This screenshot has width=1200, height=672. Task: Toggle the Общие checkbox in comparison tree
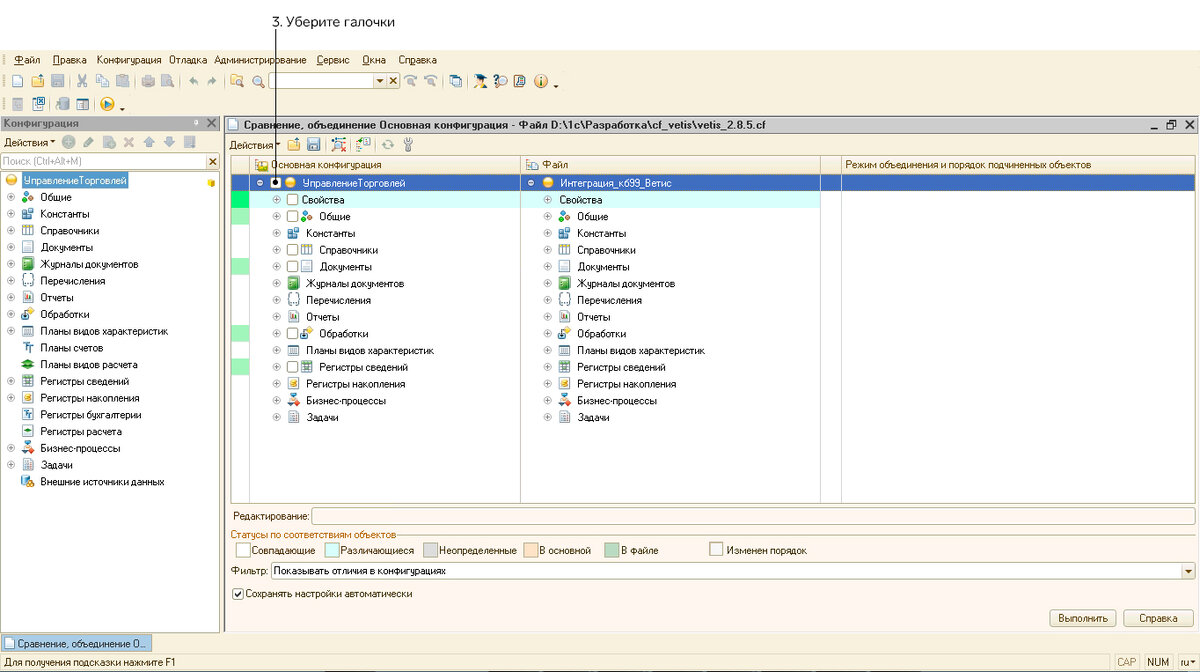click(293, 216)
